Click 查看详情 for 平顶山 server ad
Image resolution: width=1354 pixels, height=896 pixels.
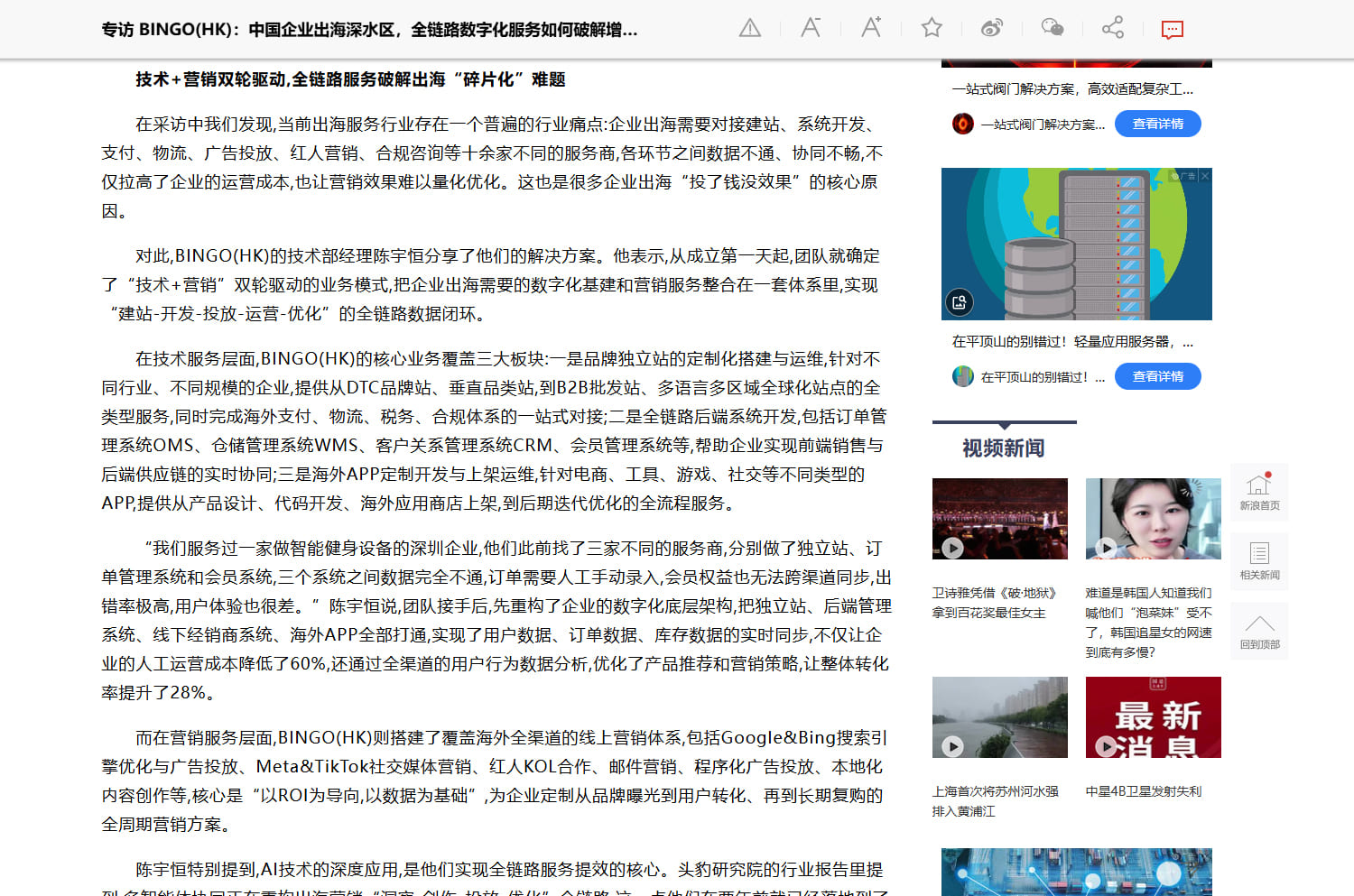(1158, 376)
